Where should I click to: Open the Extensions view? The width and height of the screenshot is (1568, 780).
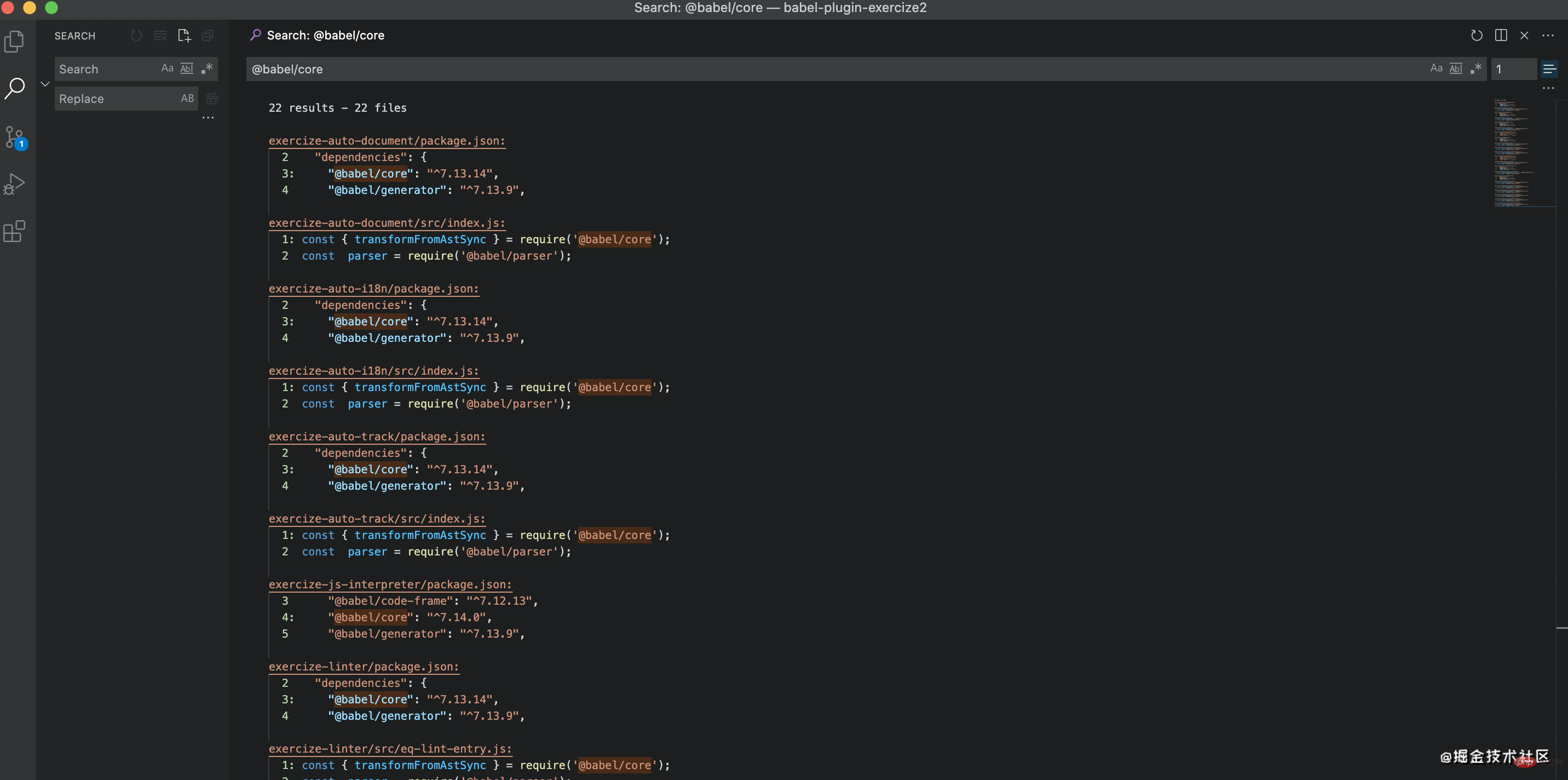pos(14,231)
